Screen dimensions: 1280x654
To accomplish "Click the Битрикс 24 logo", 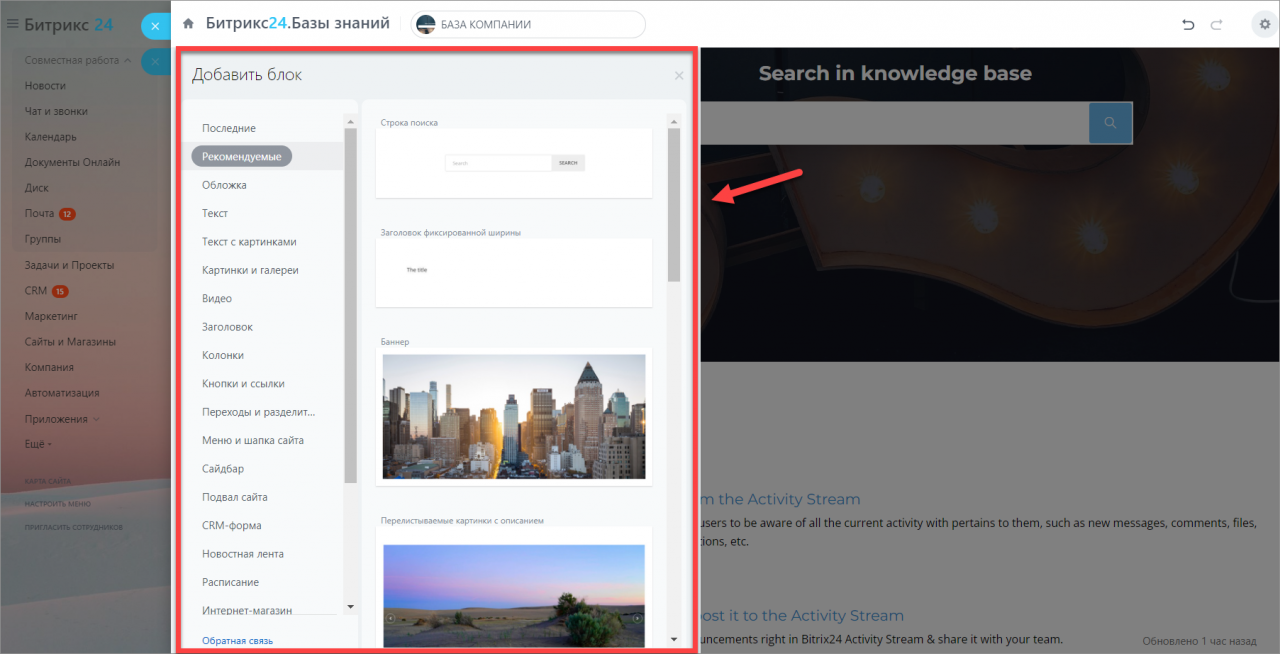I will pos(69,24).
